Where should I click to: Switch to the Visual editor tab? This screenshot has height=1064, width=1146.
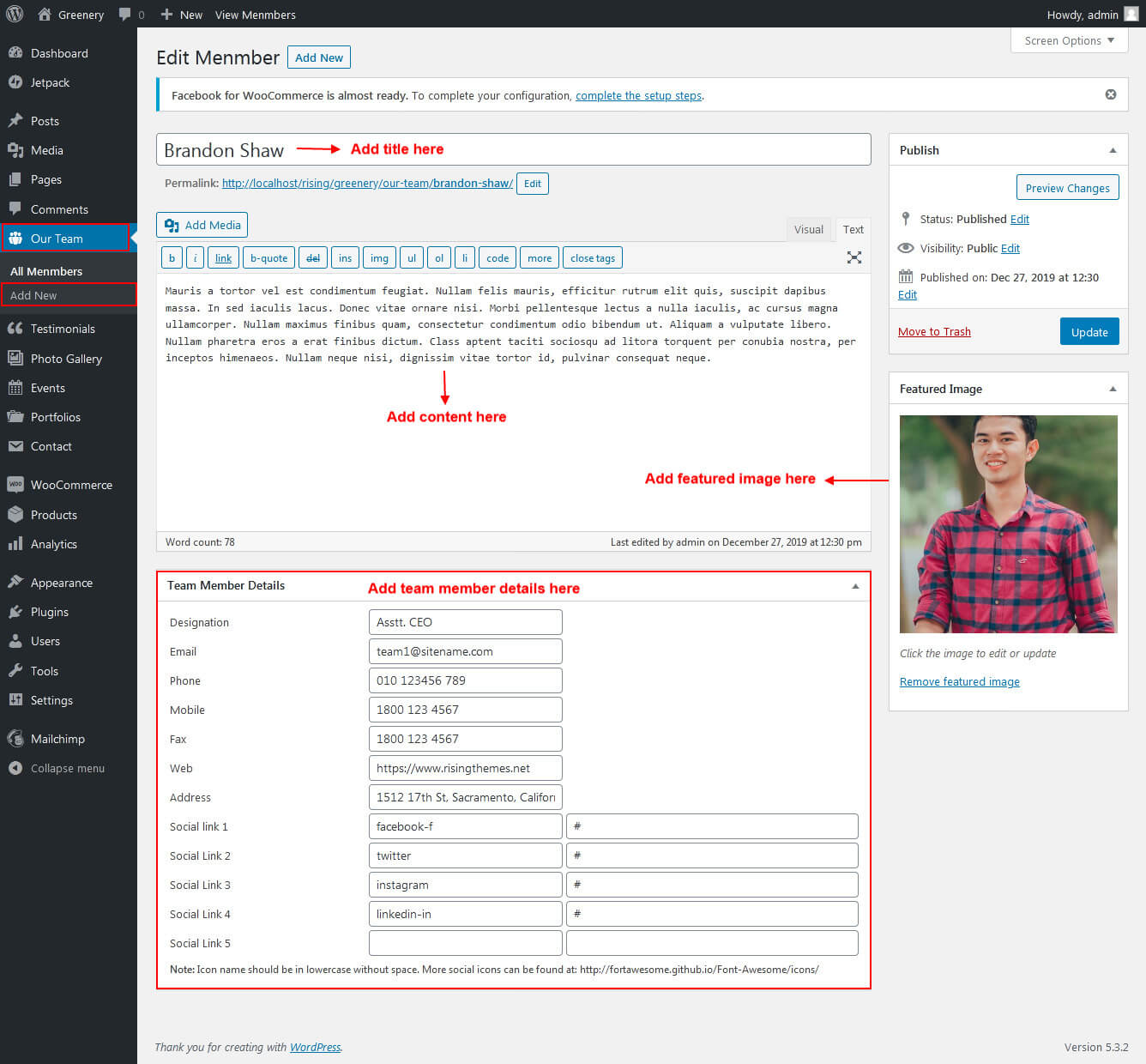coord(808,229)
